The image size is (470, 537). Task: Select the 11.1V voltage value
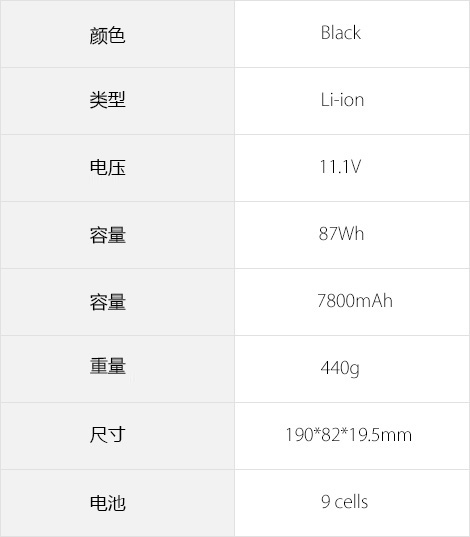[x=352, y=168]
